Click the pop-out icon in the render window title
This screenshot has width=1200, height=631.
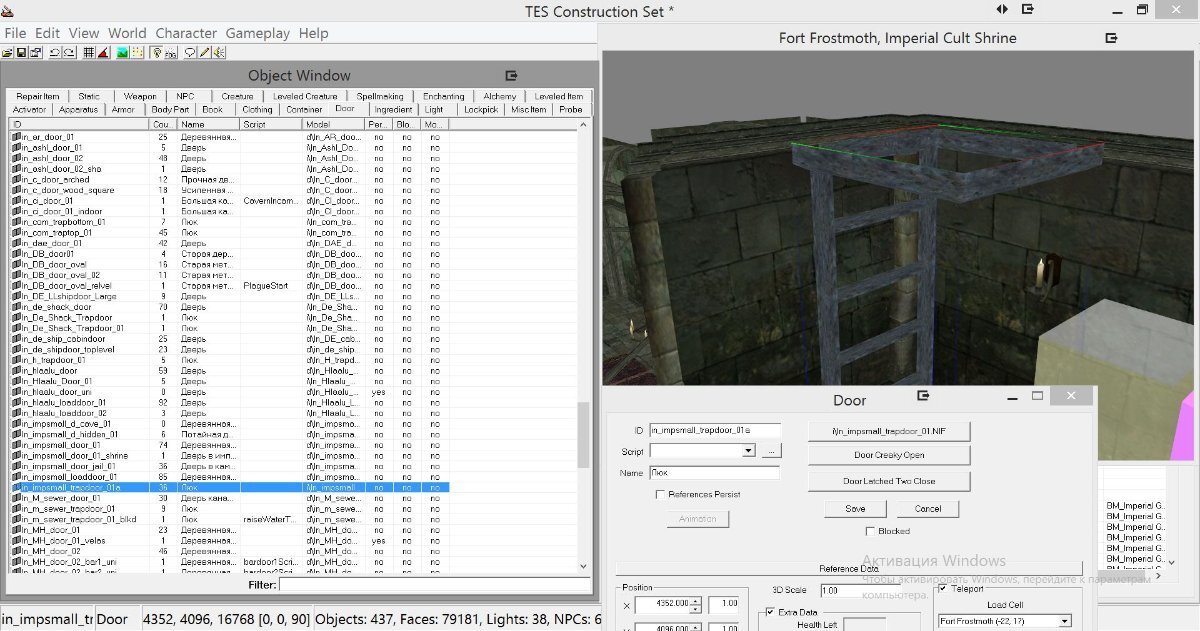pyautogui.click(x=1111, y=38)
